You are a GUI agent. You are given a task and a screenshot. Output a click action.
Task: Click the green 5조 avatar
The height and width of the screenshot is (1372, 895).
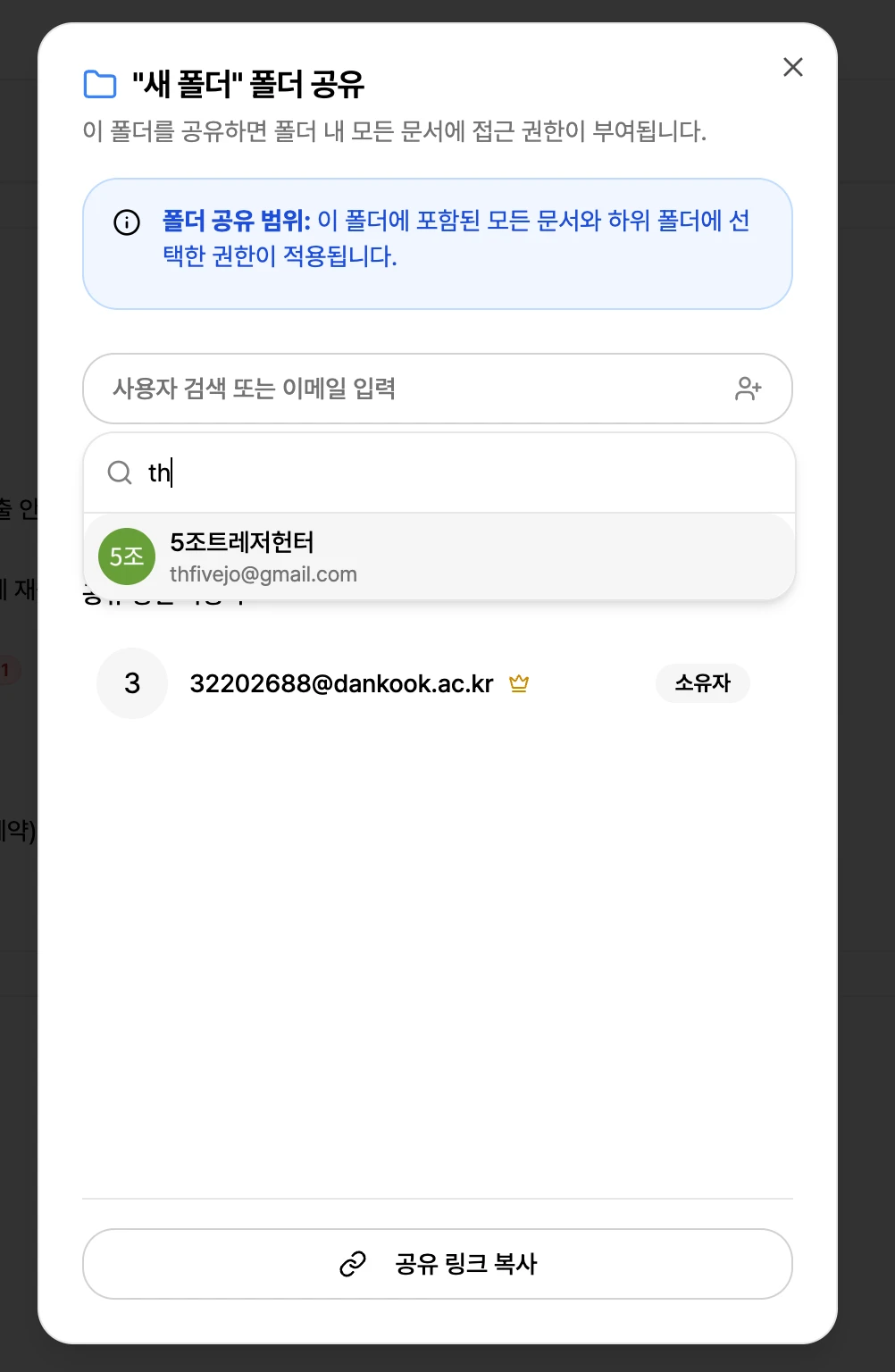(x=127, y=556)
